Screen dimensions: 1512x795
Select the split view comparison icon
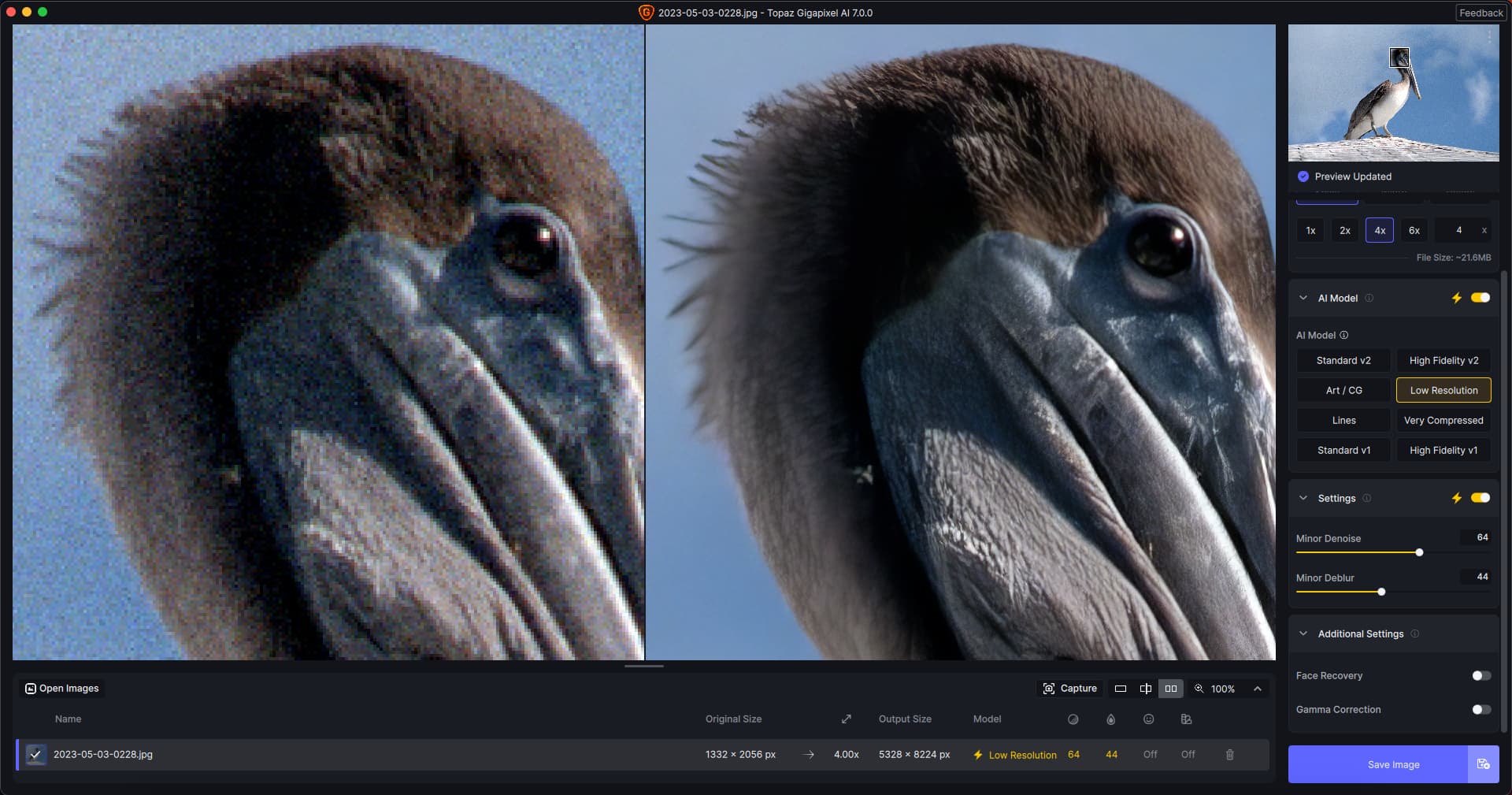[x=1145, y=689]
